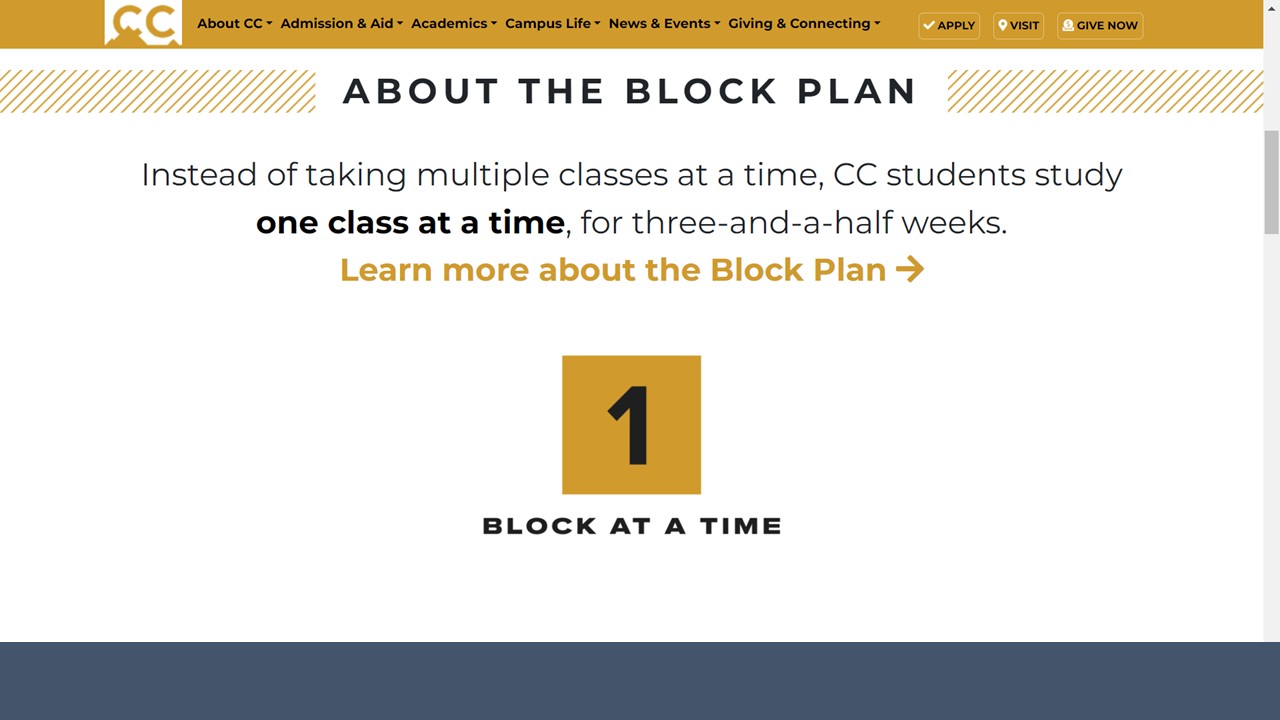Expand the Campus Life dropdown caret
The height and width of the screenshot is (720, 1280).
[x=598, y=24]
